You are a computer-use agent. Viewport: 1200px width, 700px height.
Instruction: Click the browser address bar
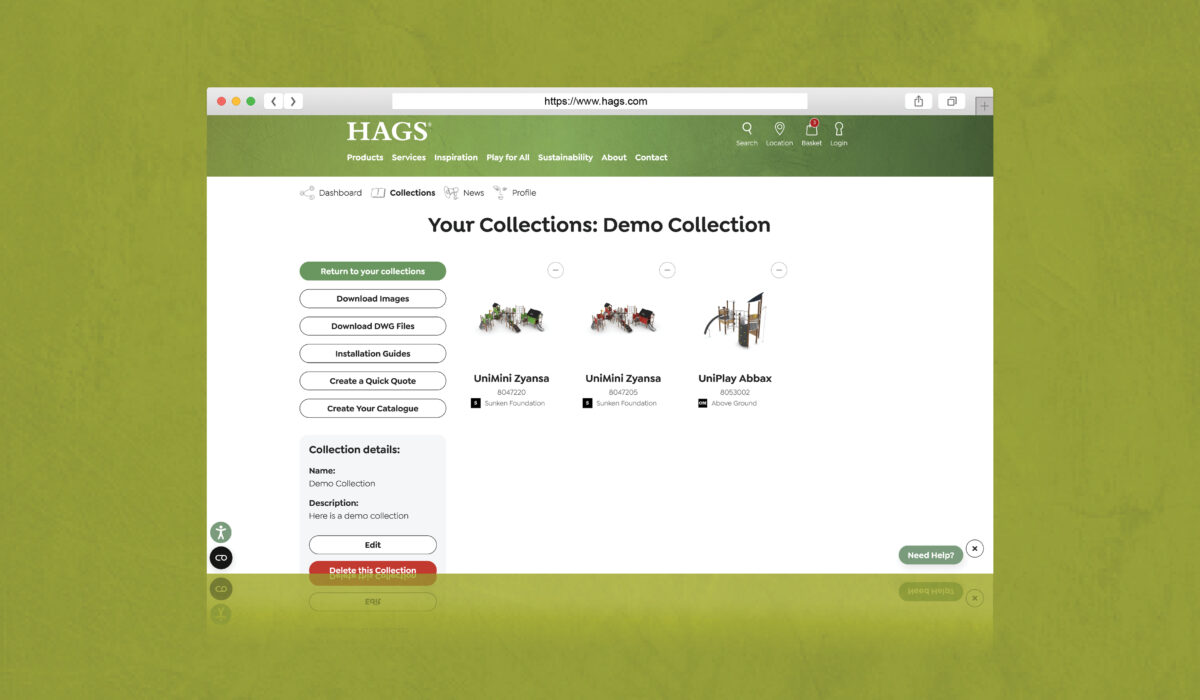pos(599,101)
